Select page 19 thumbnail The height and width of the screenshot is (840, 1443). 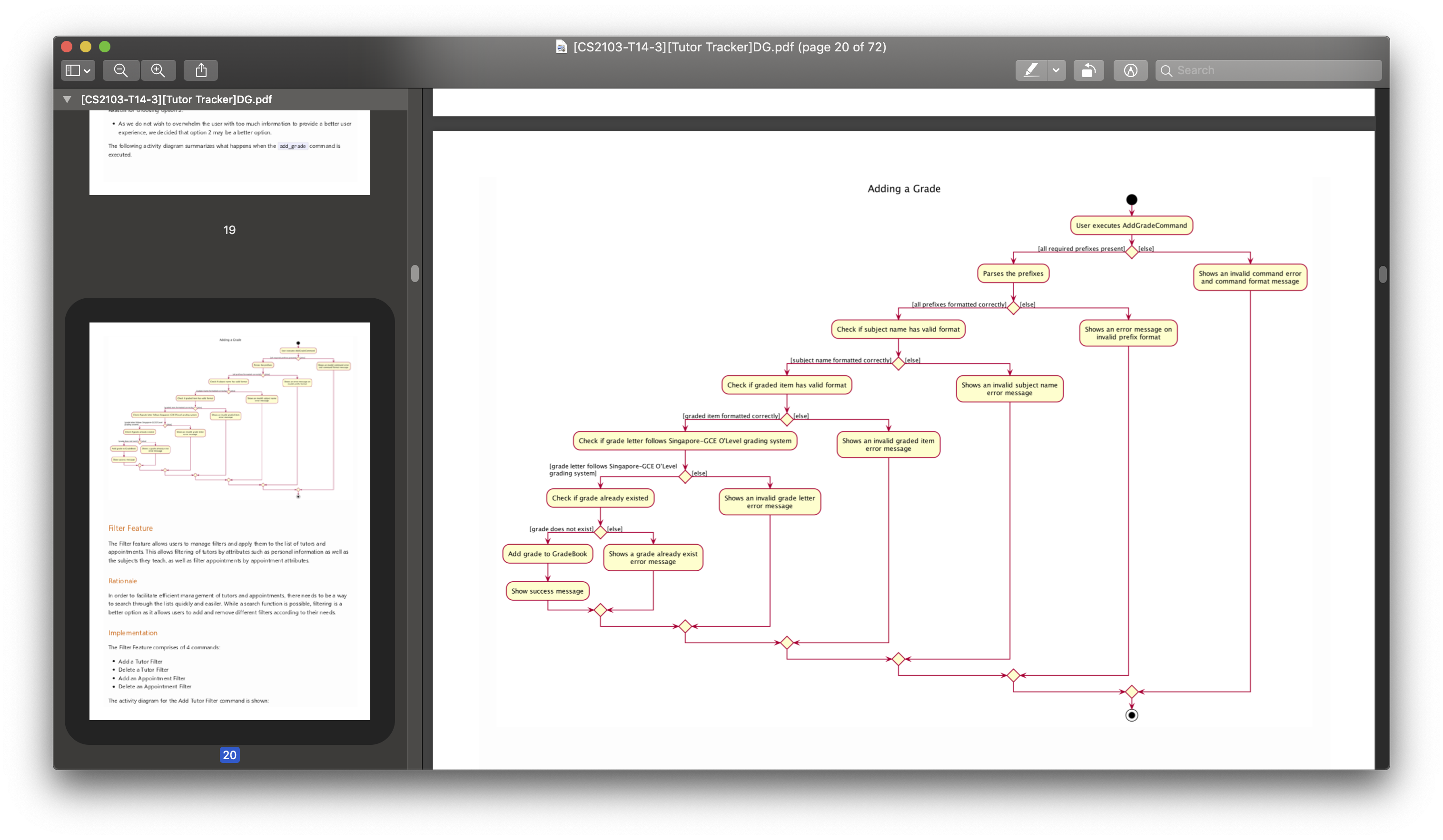(x=229, y=152)
